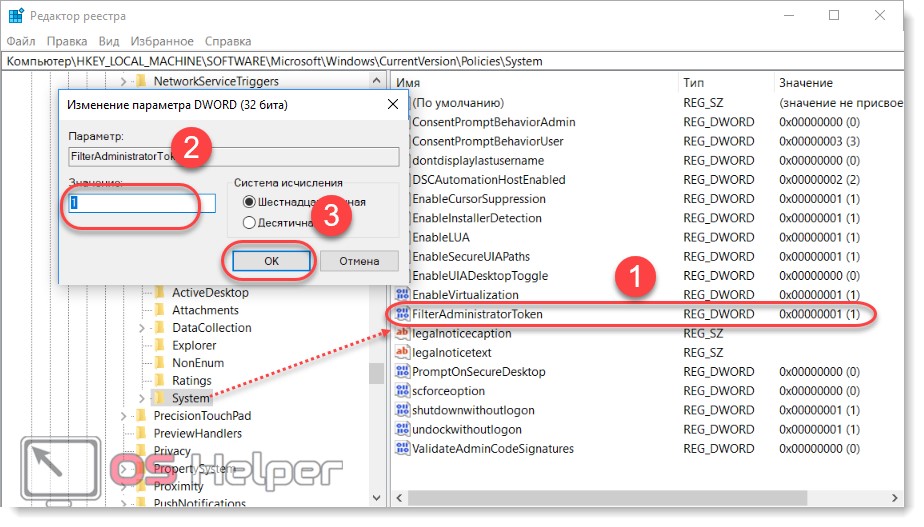Click the FilterAdministratorToken DWORD value icon
This screenshot has height=527, width=924.
[x=403, y=314]
